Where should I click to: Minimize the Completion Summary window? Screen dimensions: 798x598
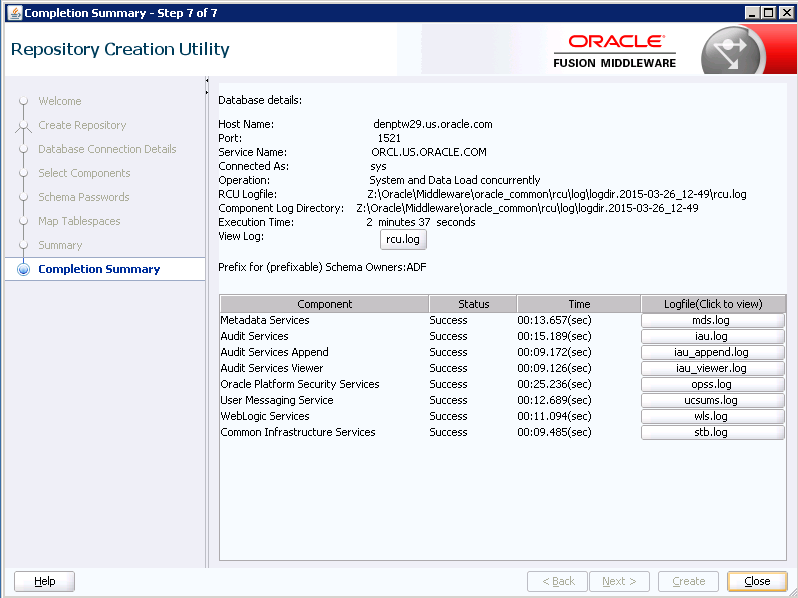(752, 13)
